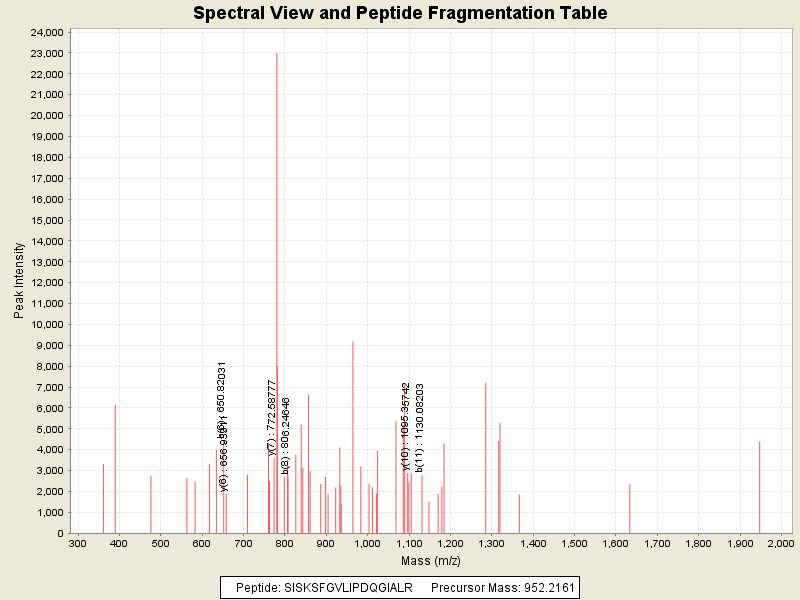The width and height of the screenshot is (800, 600).
Task: Click the 2,000 tick label on x-axis
Action: (777, 544)
